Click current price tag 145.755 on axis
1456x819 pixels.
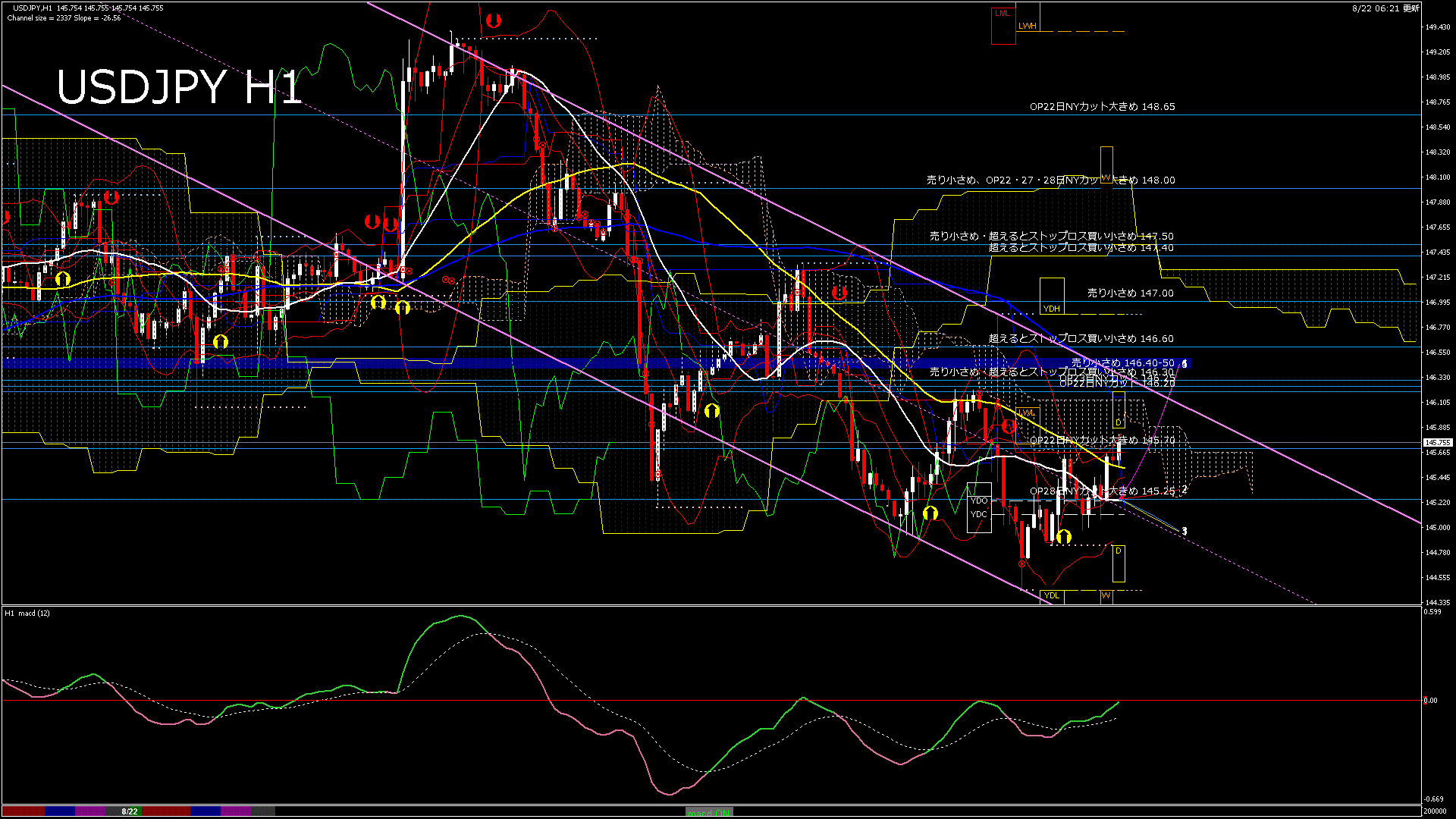[1437, 442]
